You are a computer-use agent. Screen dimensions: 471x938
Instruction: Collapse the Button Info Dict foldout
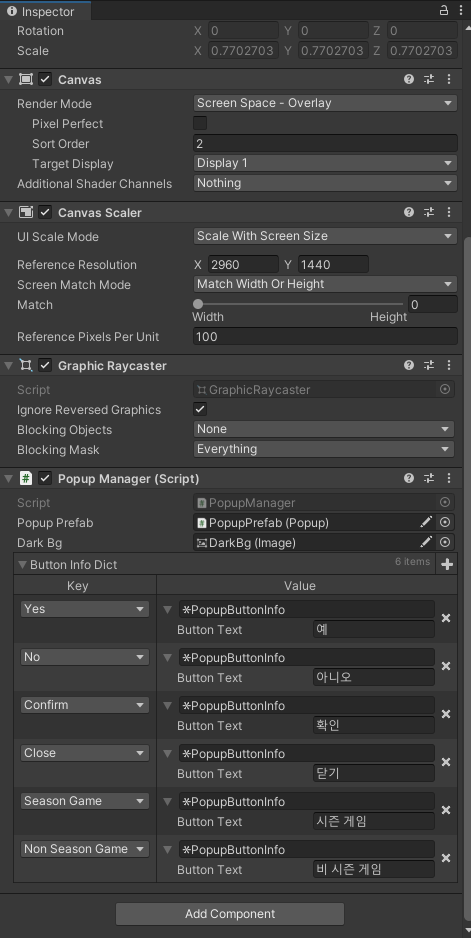coord(23,564)
